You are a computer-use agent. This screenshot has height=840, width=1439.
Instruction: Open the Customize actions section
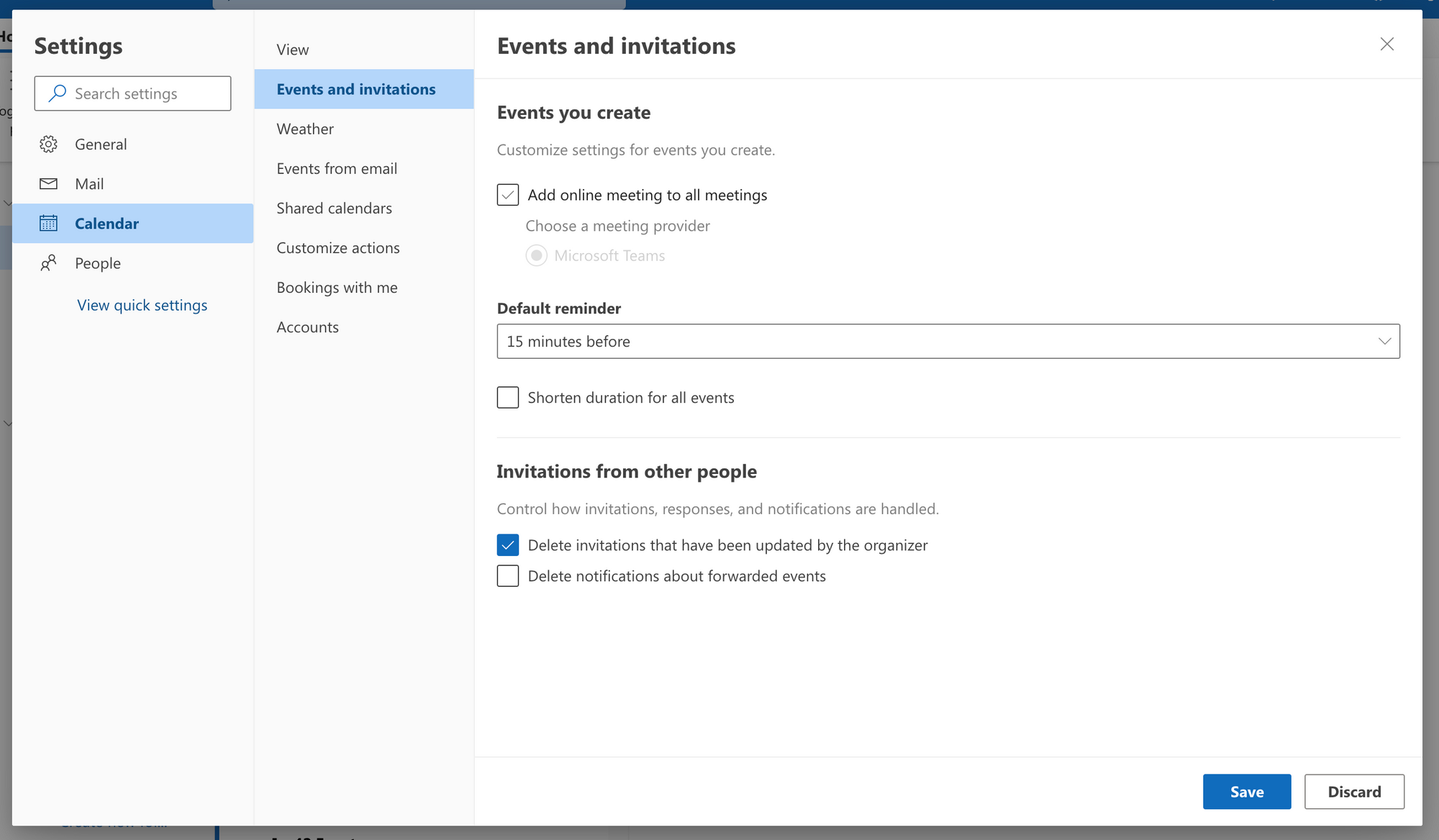(338, 247)
